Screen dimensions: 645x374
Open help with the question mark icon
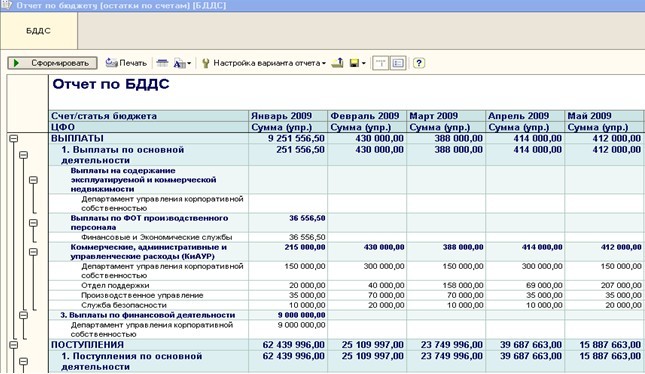click(x=419, y=63)
